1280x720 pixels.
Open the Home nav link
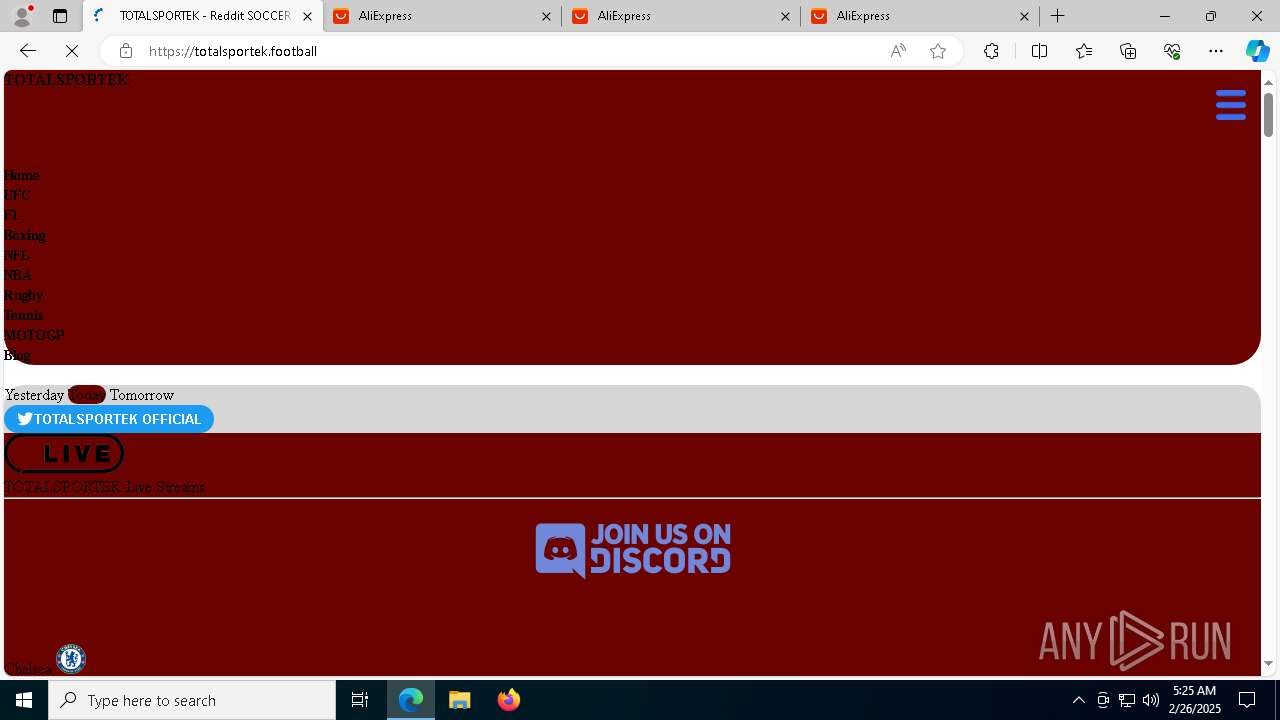21,175
